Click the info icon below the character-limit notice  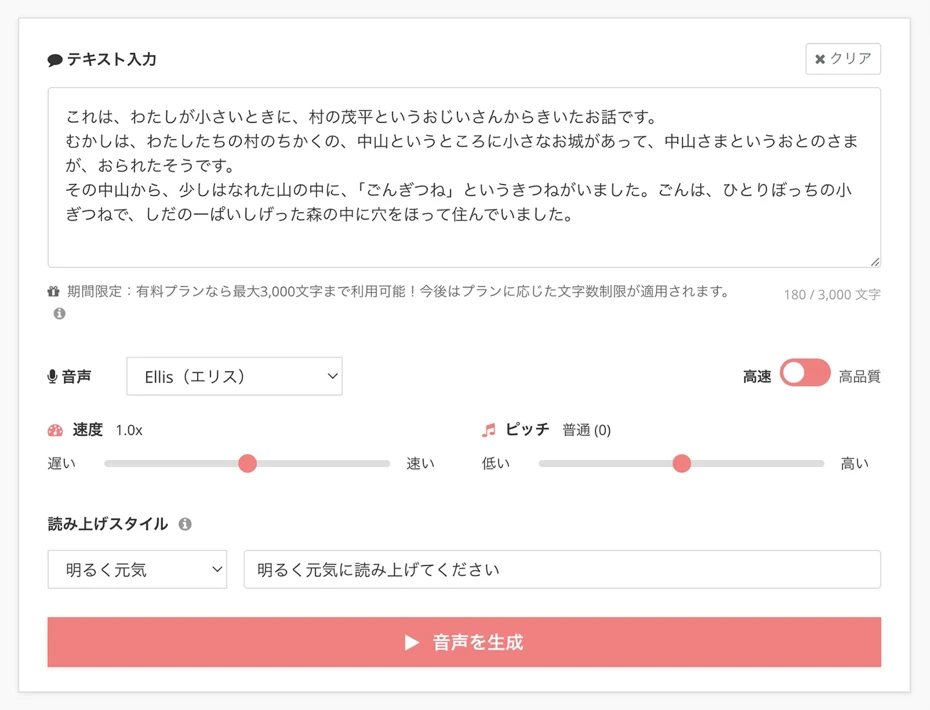[59, 315]
